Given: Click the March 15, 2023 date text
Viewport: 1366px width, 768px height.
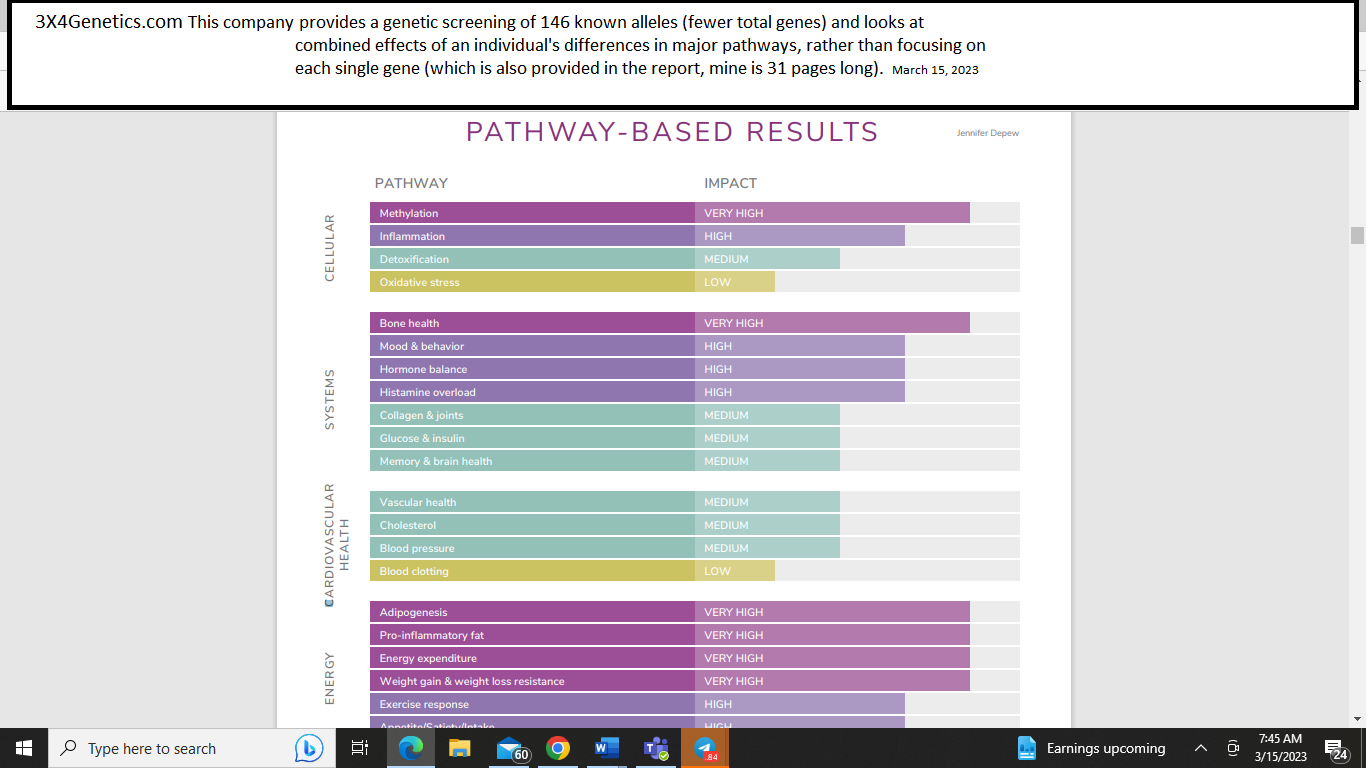Looking at the screenshot, I should 935,70.
